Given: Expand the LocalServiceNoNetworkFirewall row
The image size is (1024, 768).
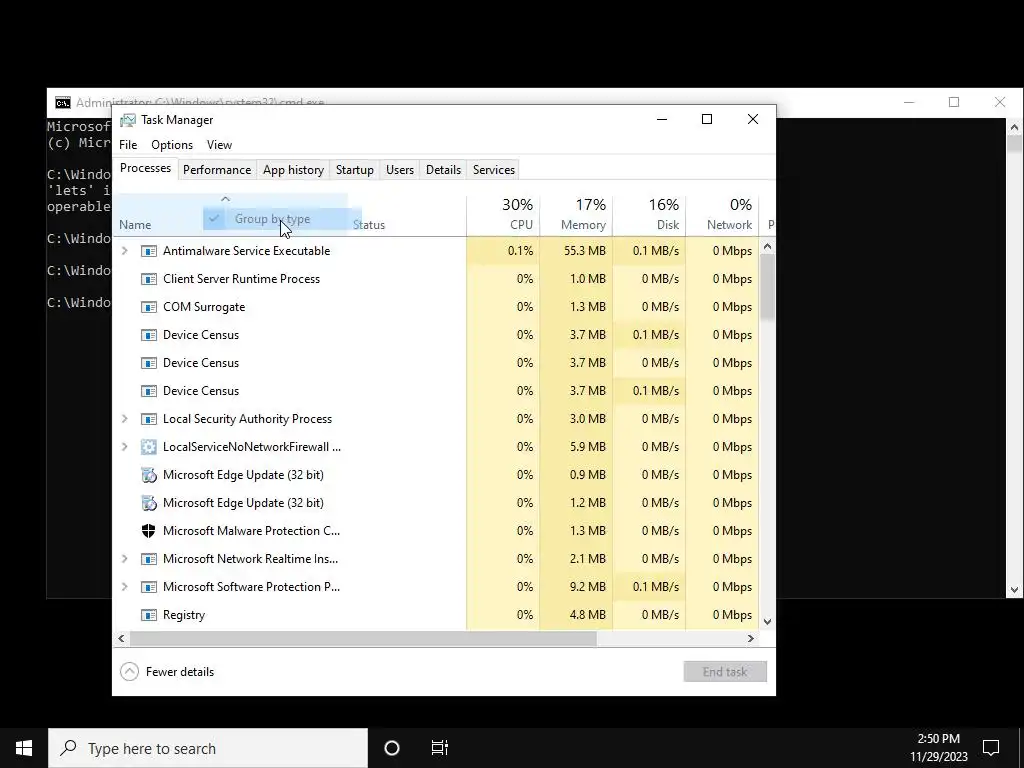Looking at the screenshot, I should pos(125,447).
